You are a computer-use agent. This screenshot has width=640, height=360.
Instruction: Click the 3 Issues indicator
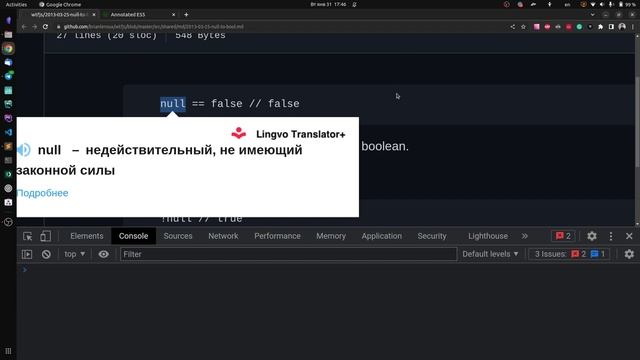click(570, 254)
